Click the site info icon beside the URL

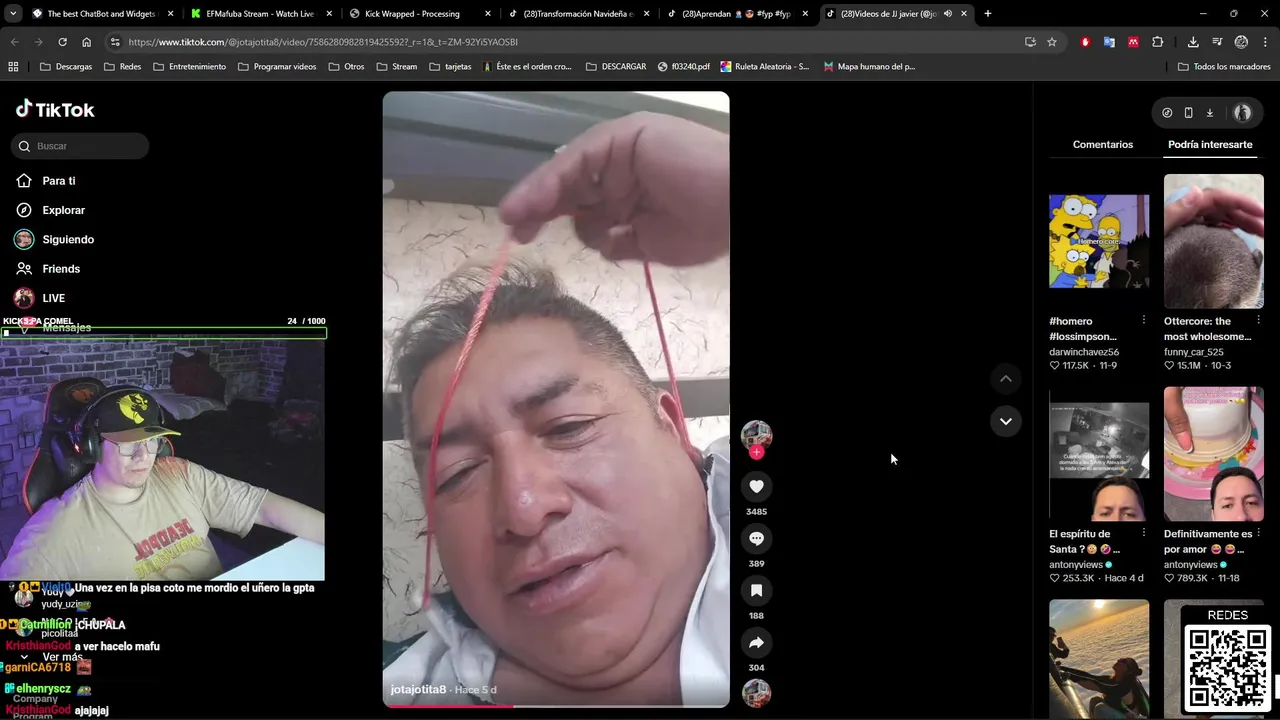(x=115, y=42)
